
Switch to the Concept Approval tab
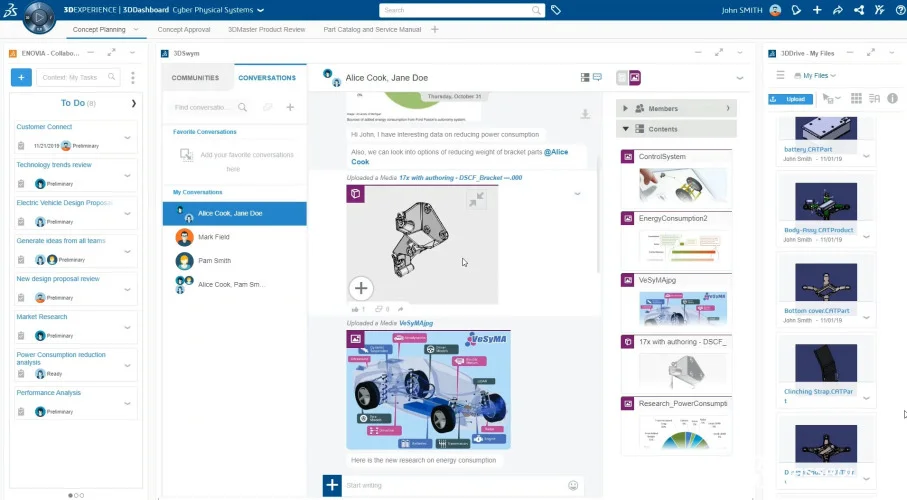pyautogui.click(x=184, y=30)
